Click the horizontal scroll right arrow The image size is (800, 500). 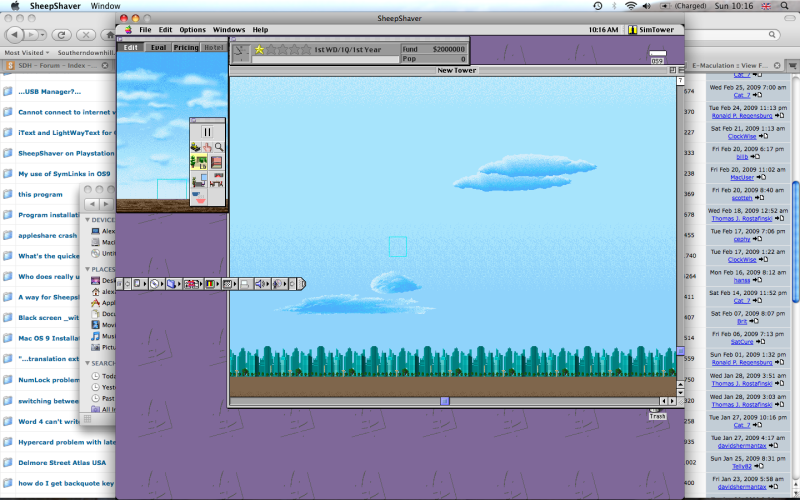(672, 401)
